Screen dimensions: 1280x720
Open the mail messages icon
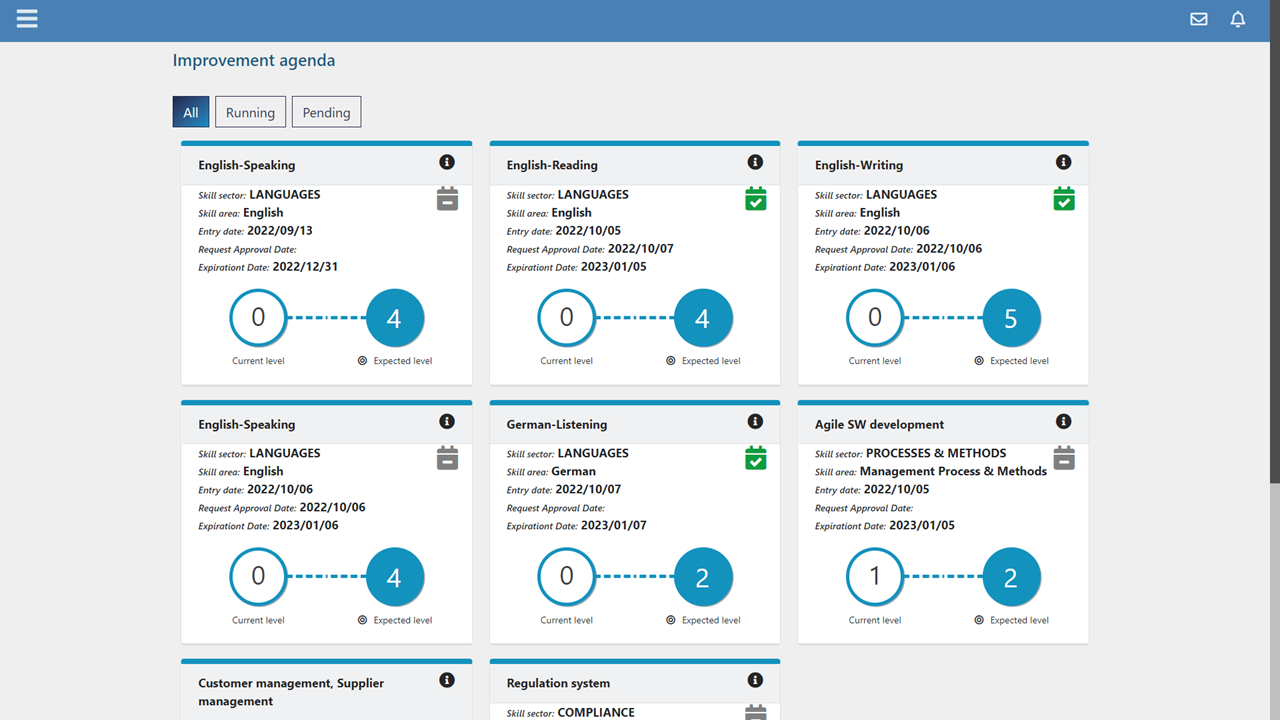pyautogui.click(x=1198, y=19)
